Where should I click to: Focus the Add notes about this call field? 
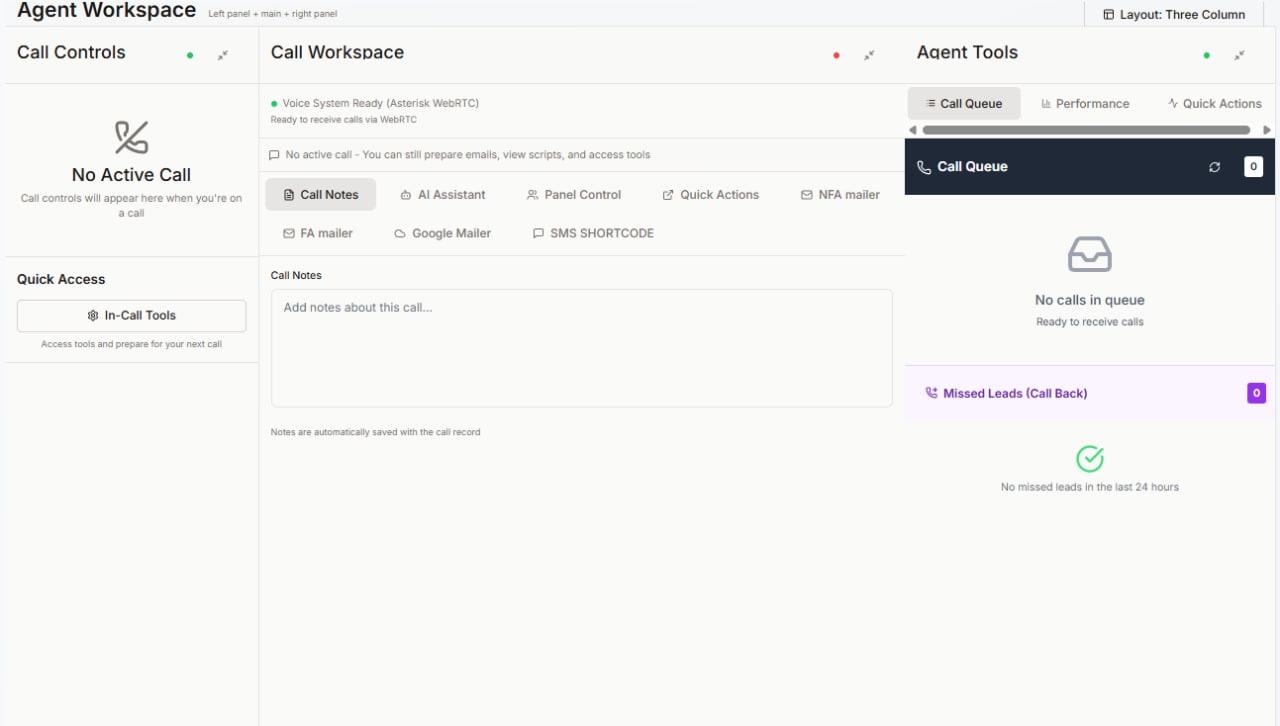point(581,348)
